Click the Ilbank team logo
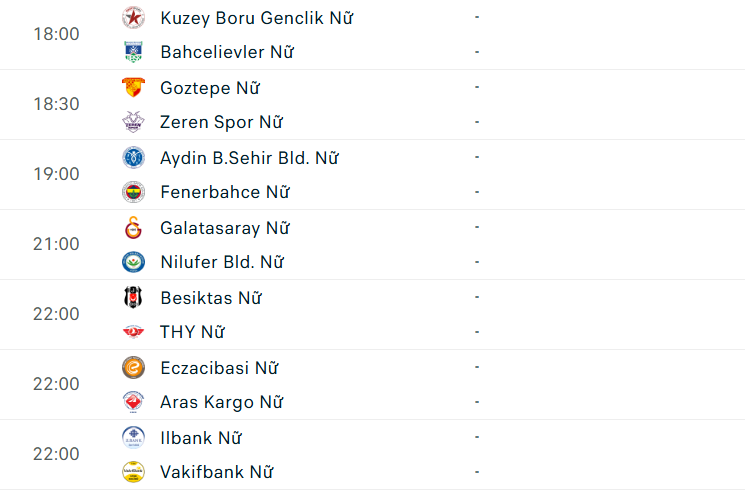The image size is (745, 491). [x=133, y=437]
